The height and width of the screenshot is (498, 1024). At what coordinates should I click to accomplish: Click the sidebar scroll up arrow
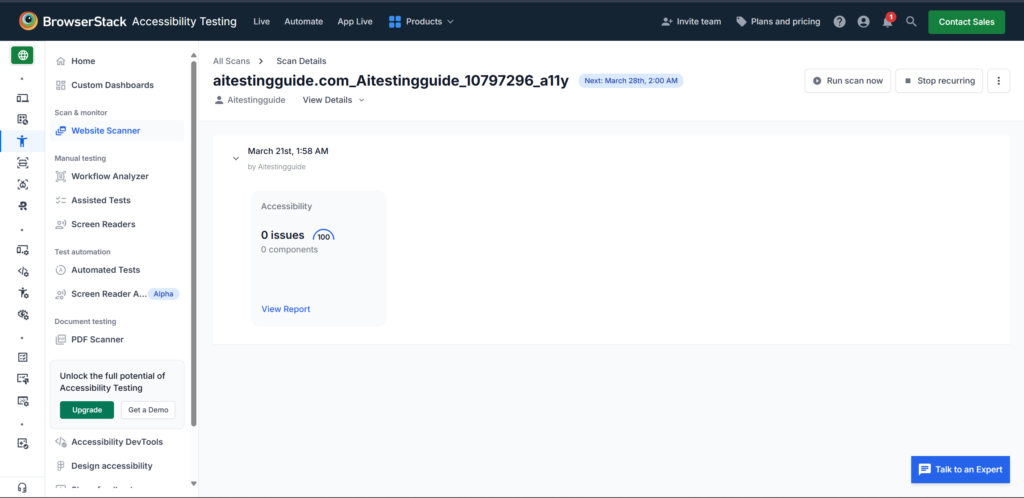(x=193, y=55)
